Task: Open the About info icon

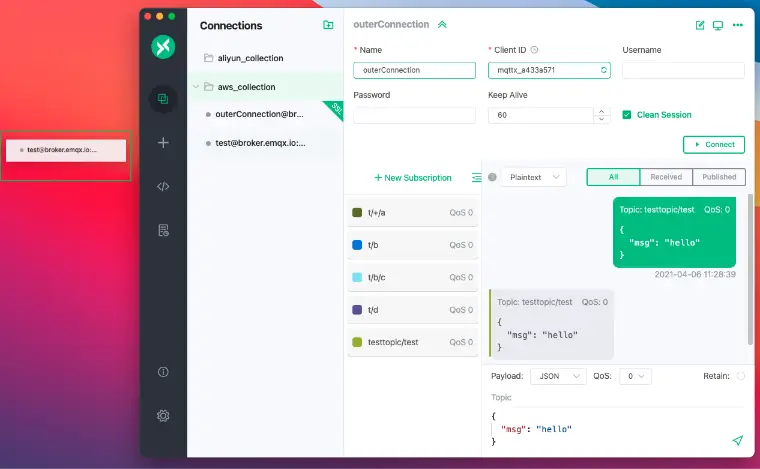Action: (163, 372)
